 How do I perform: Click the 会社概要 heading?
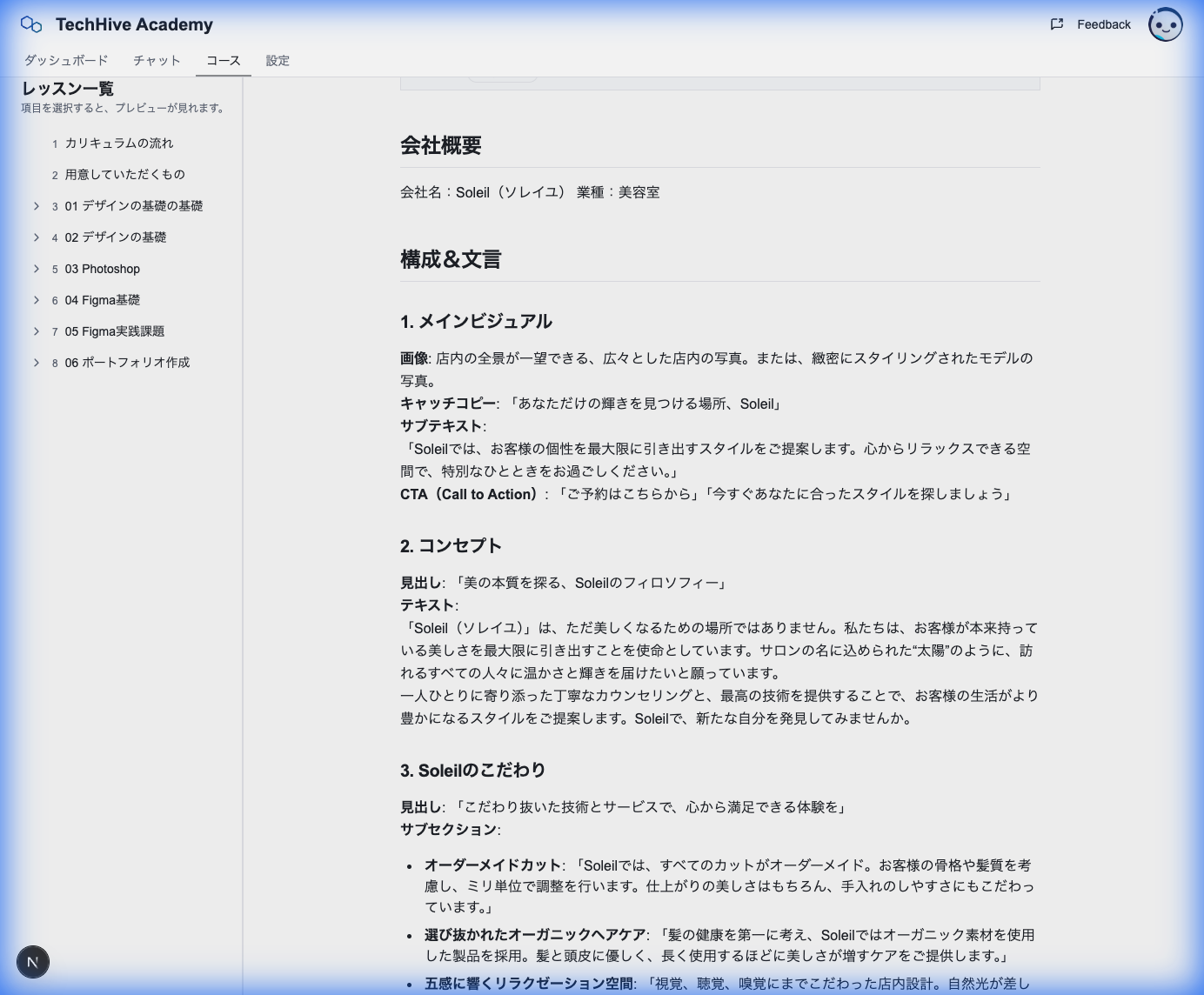pos(441,145)
